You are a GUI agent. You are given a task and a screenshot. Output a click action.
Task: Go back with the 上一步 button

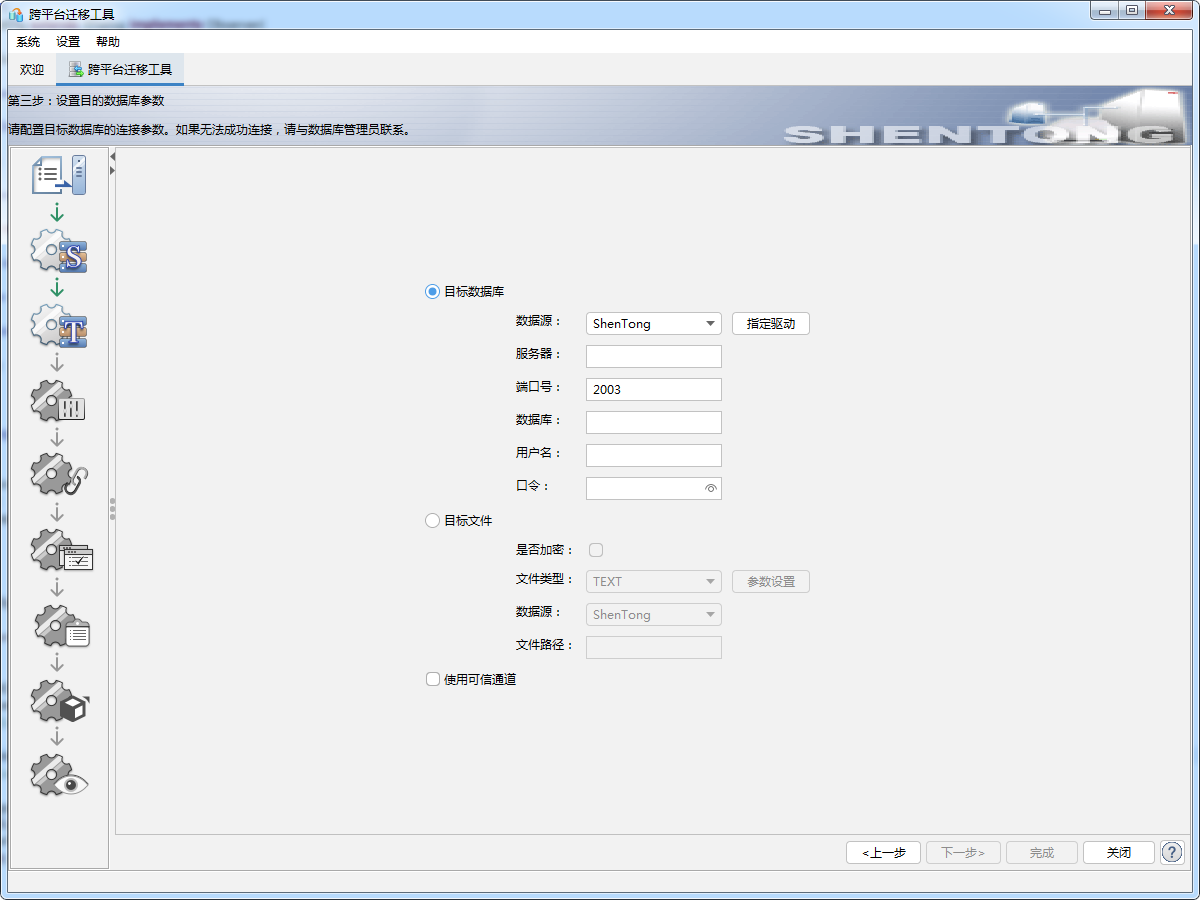coord(883,852)
